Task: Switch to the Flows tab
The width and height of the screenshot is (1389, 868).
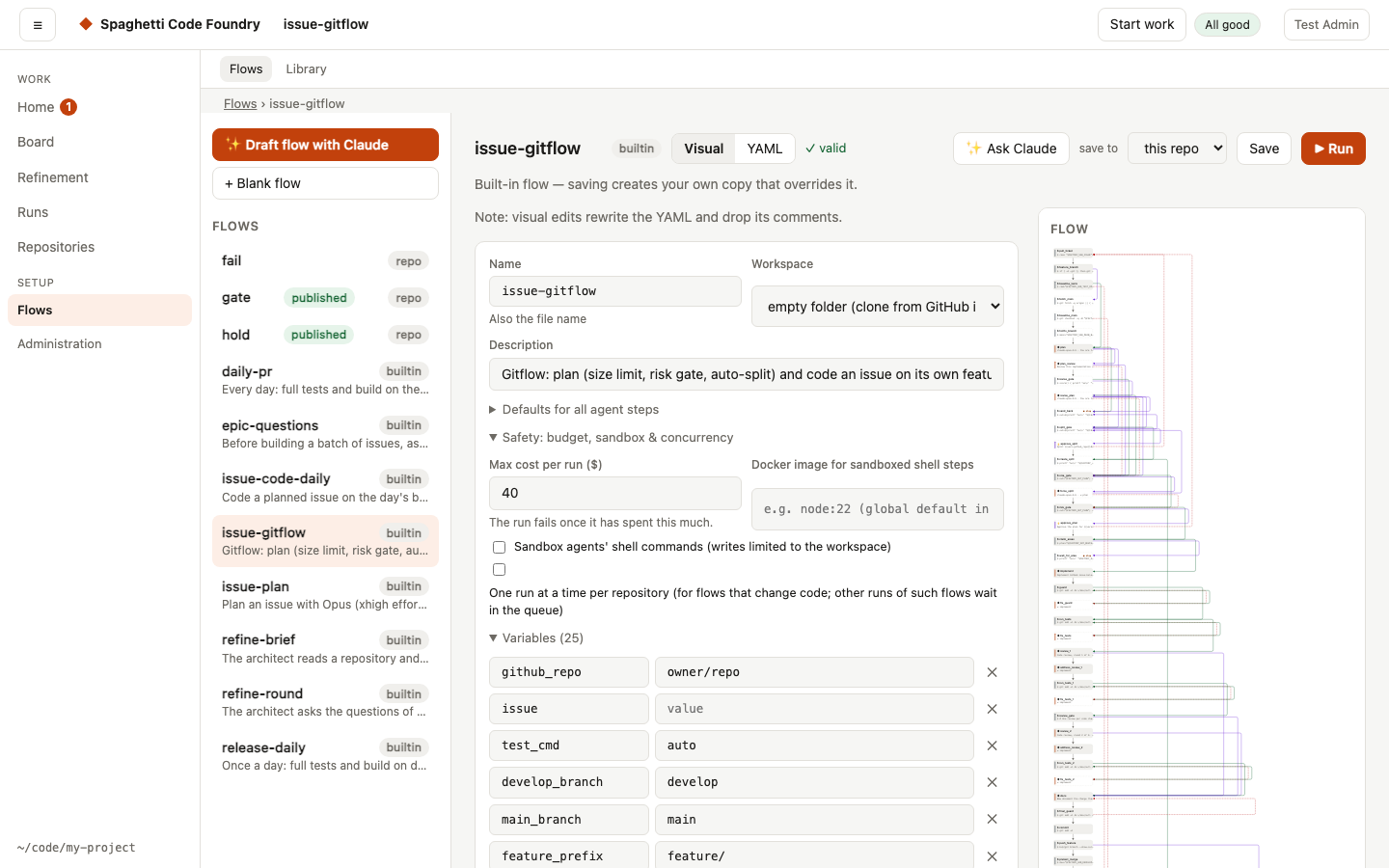Action: (x=246, y=69)
